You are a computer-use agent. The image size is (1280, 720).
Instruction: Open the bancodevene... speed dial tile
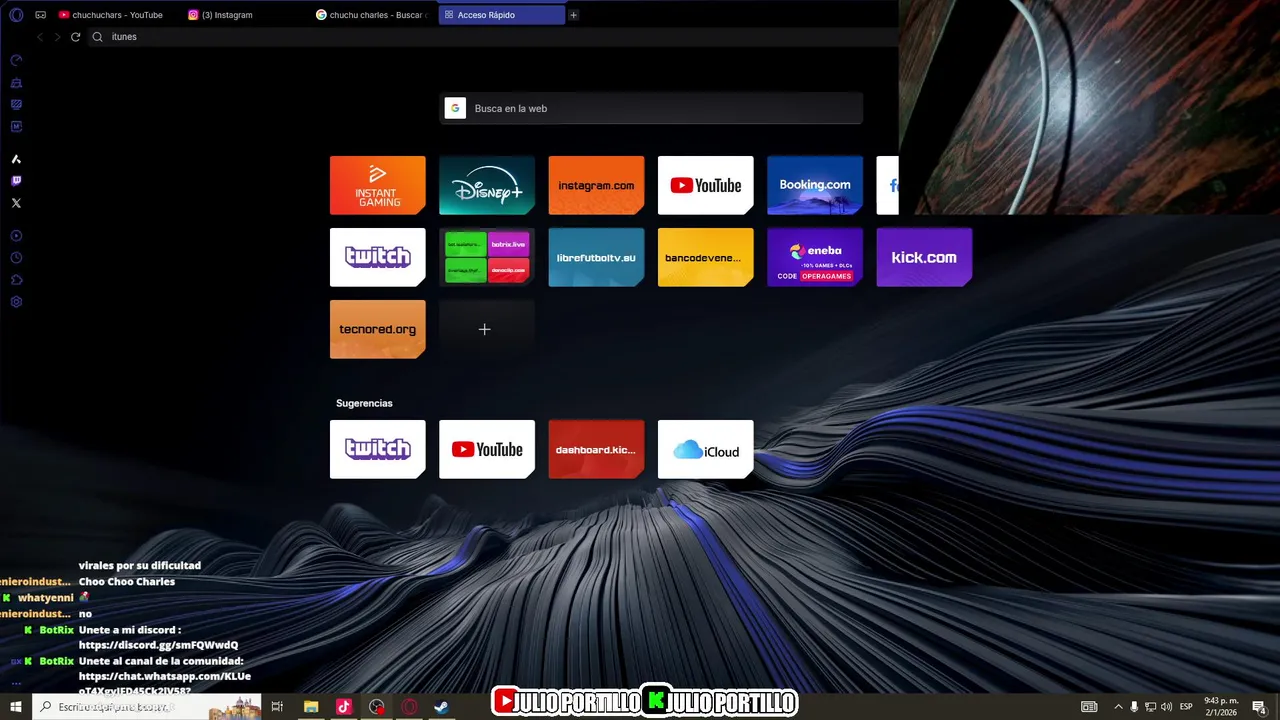point(706,257)
